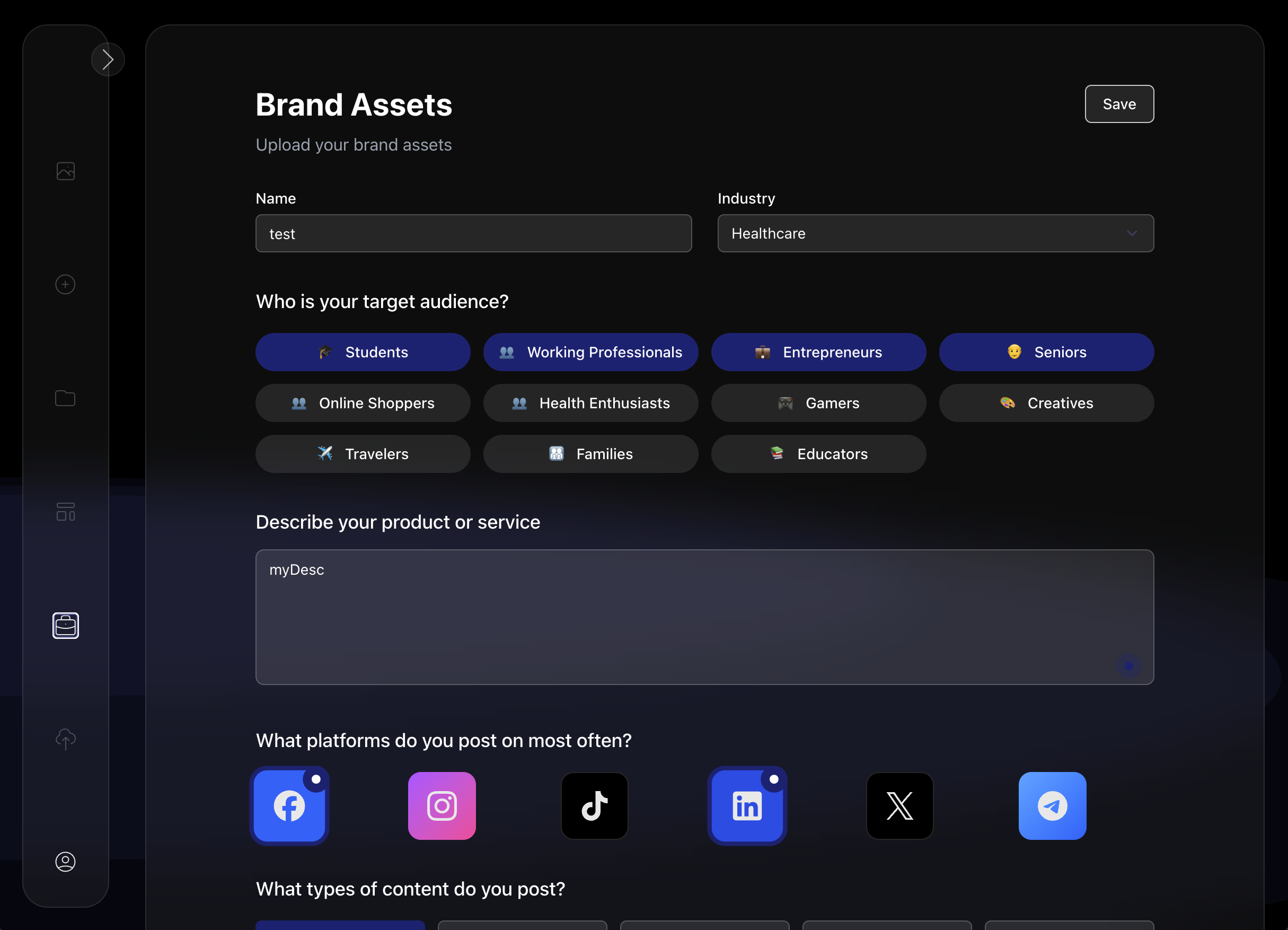Image resolution: width=1288 pixels, height=930 pixels.
Task: Open the folder icon in the sidebar
Action: pos(65,398)
